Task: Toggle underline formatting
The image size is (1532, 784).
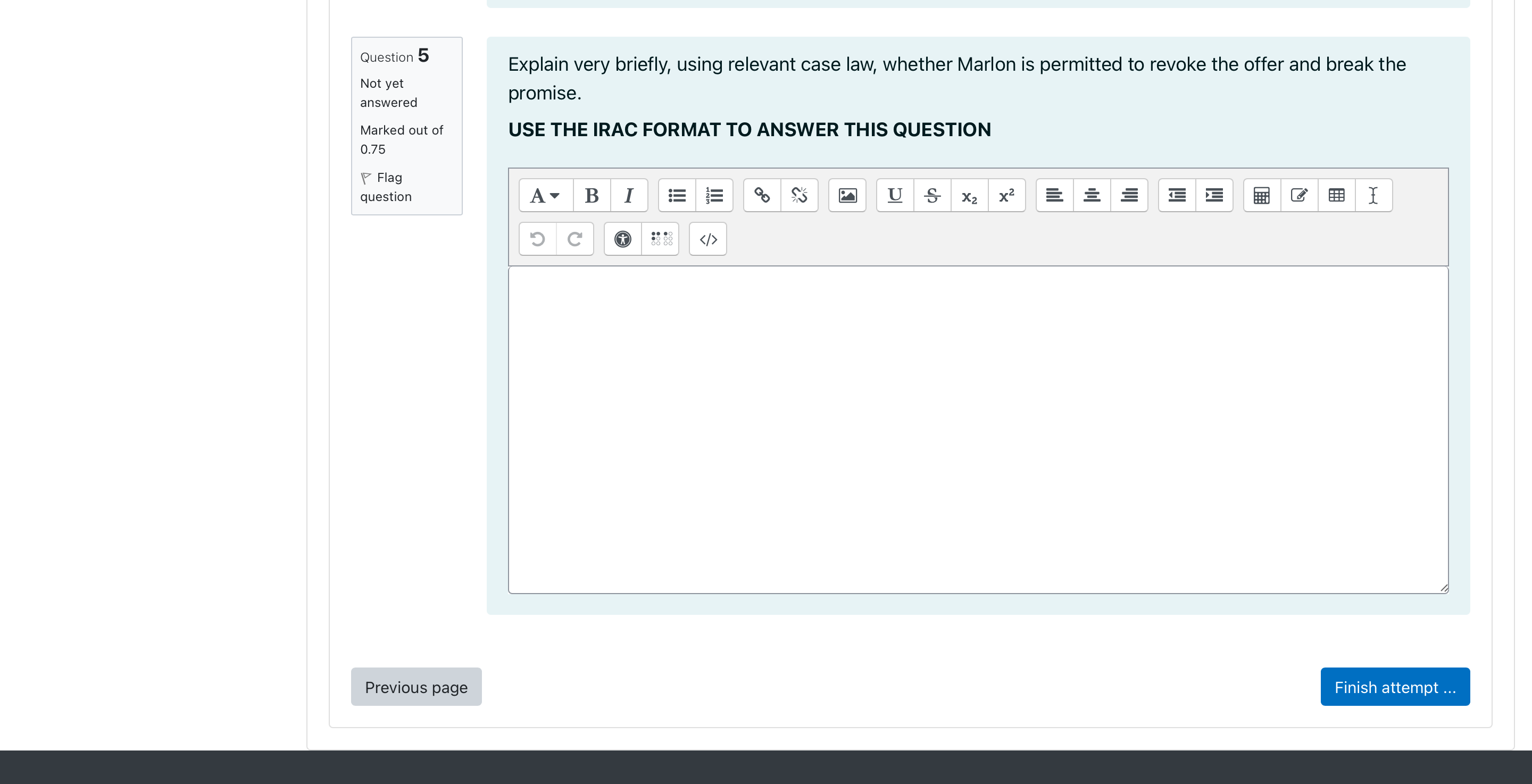Action: [894, 195]
